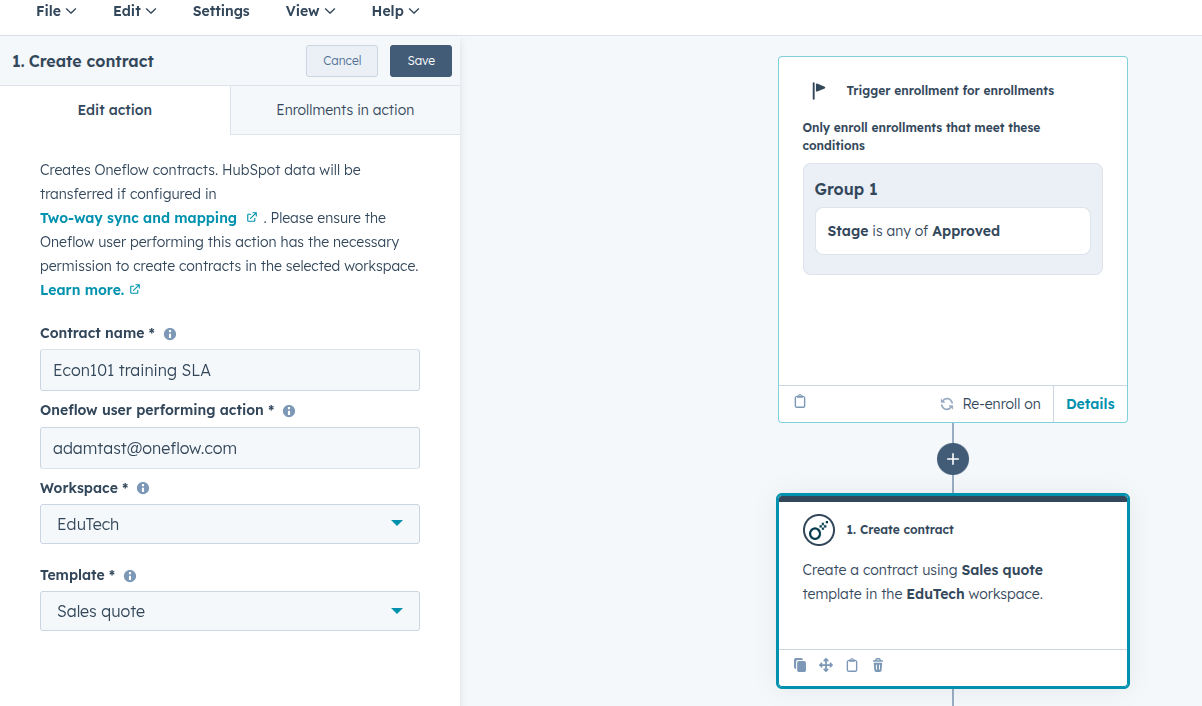Click the plus button to add action

coord(953,459)
